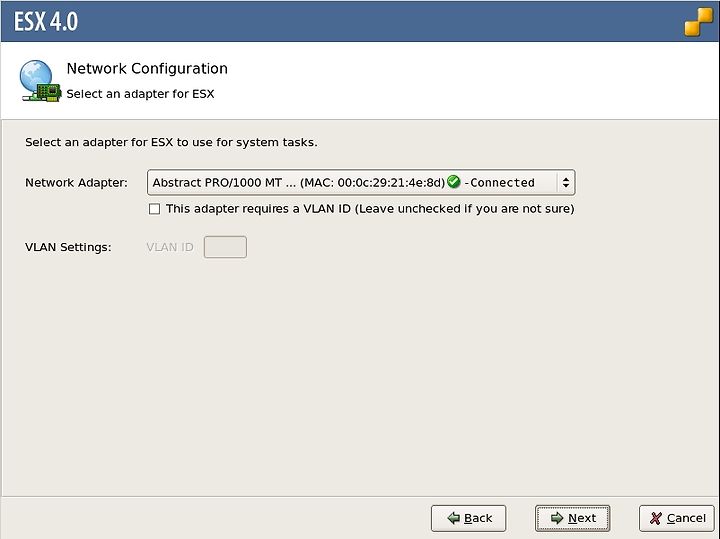
Task: Click the VMware boxes logo icon
Action: [x=698, y=22]
